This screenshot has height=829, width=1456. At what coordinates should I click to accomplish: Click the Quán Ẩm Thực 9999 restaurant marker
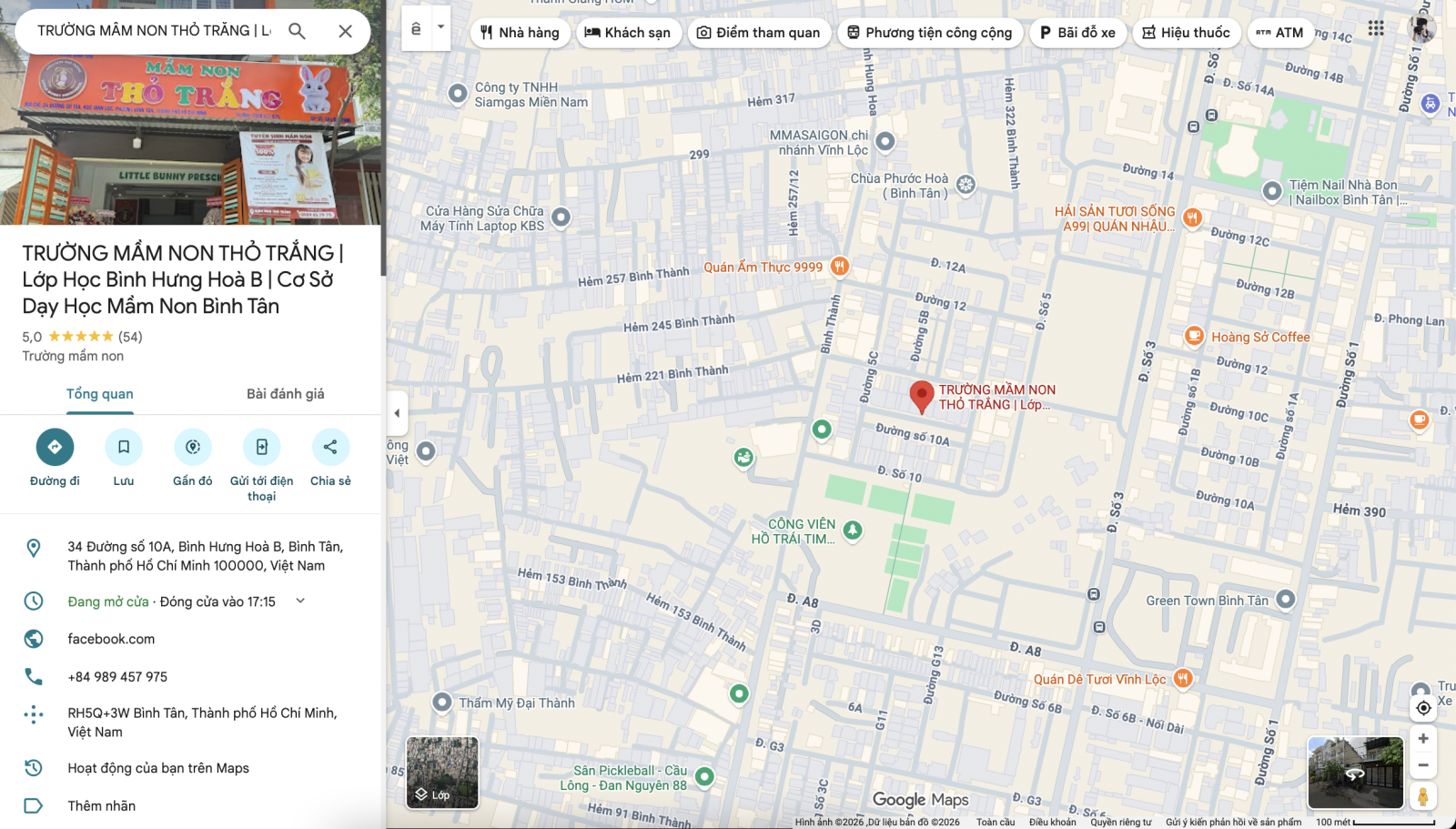pyautogui.click(x=840, y=267)
